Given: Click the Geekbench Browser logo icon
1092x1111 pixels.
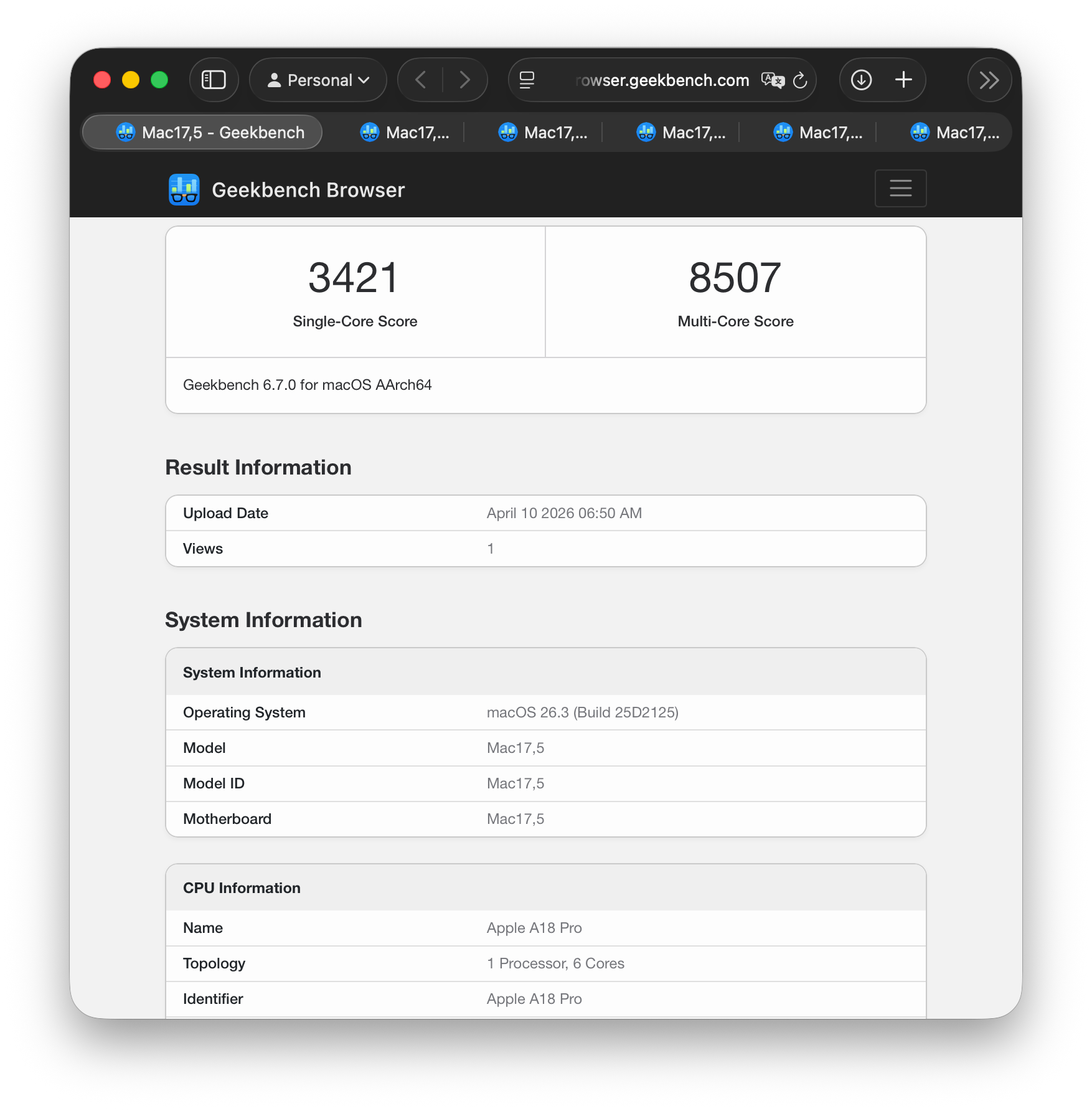Looking at the screenshot, I should 184,189.
